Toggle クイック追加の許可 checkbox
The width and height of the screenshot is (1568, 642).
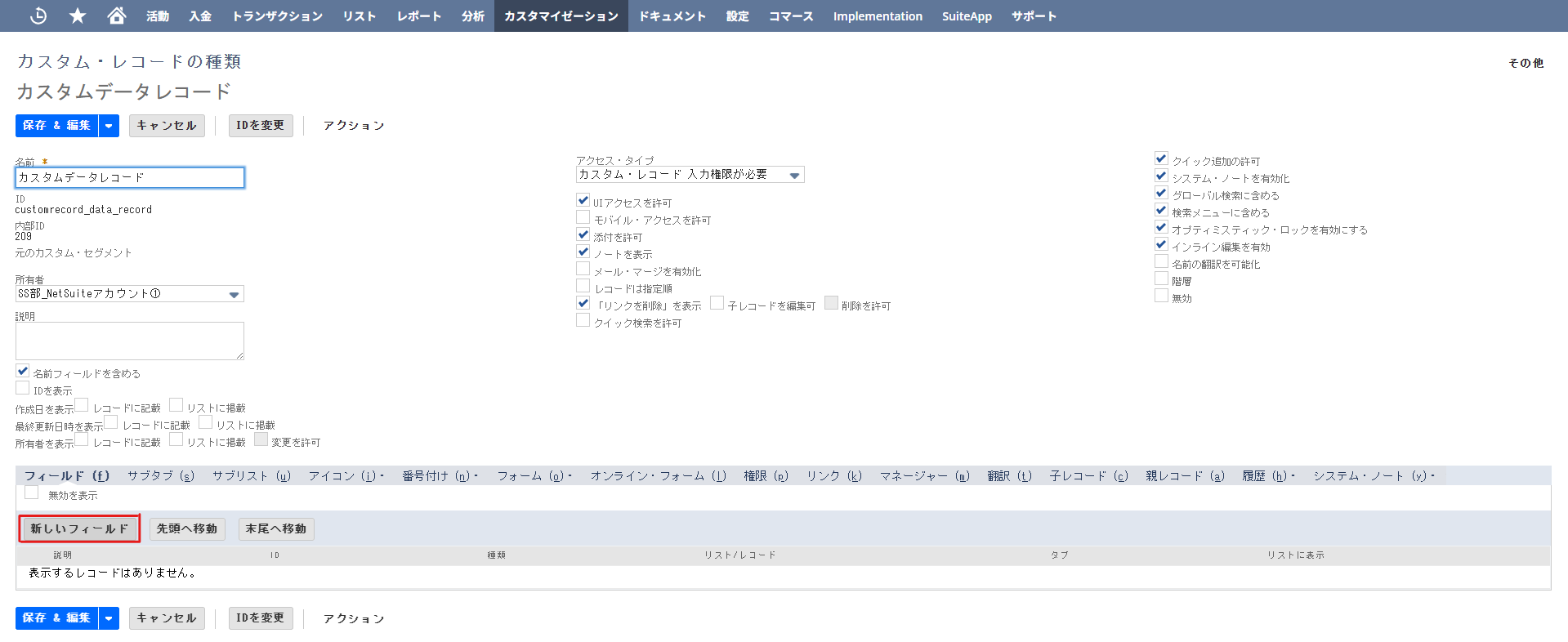1161,158
